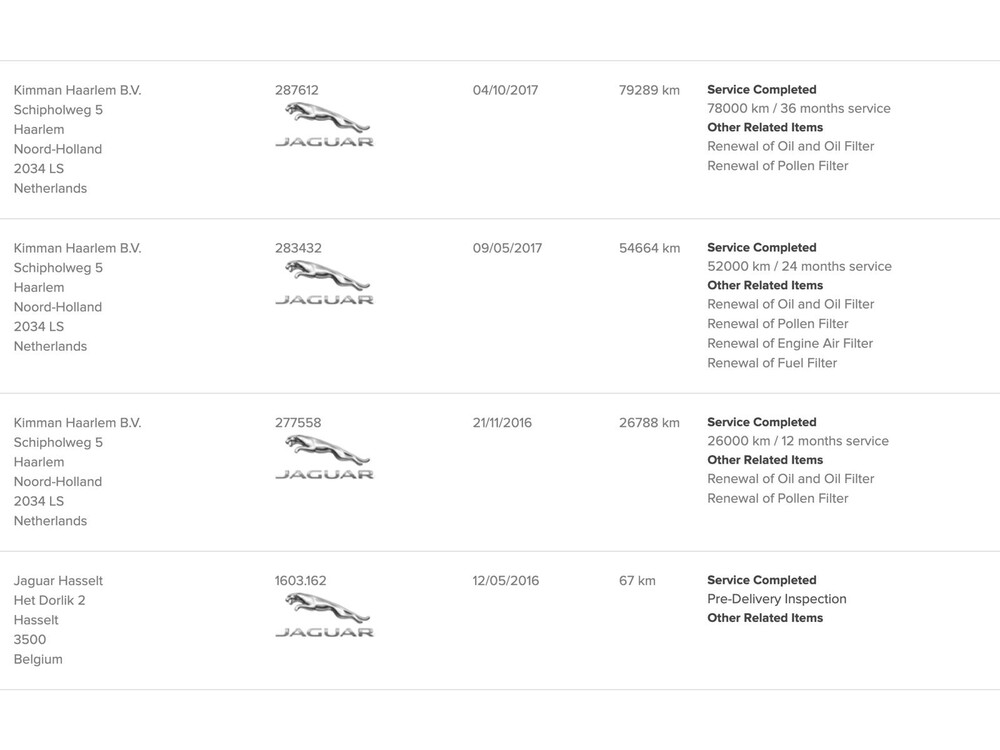Click Jaguar logo beside record 1603.162
The width and height of the screenshot is (1000, 750).
tap(324, 616)
